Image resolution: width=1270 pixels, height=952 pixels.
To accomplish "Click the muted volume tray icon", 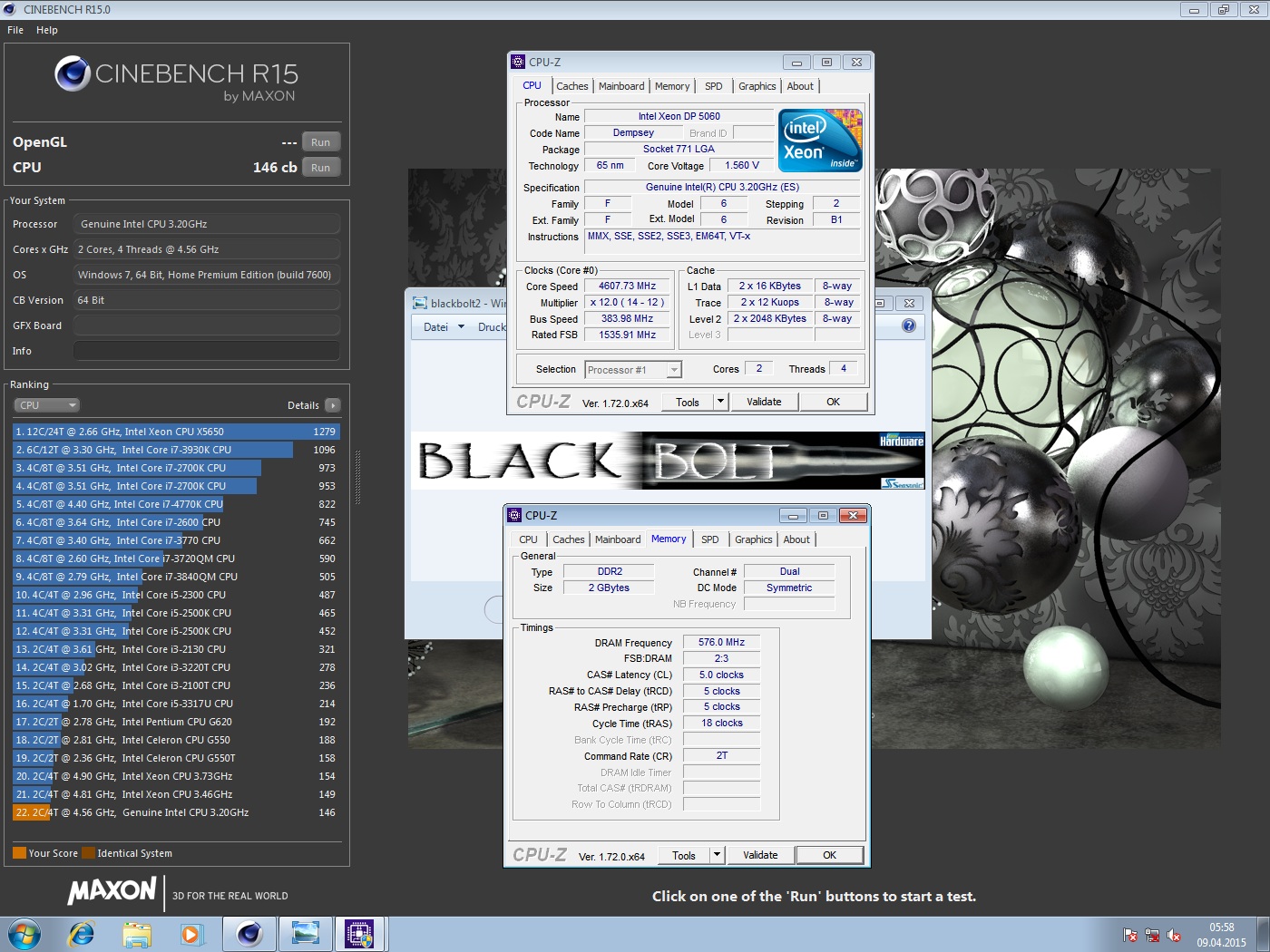I will point(1174,935).
